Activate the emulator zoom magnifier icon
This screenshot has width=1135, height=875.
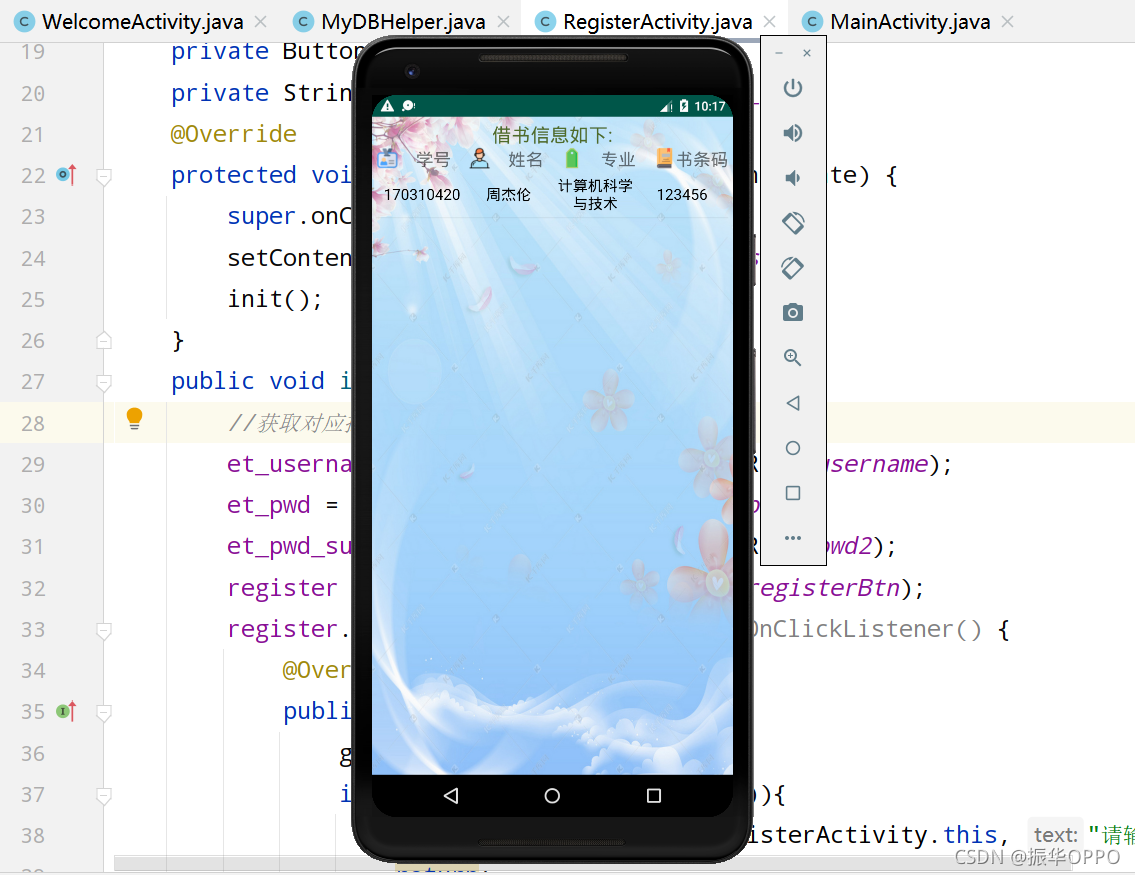[793, 358]
